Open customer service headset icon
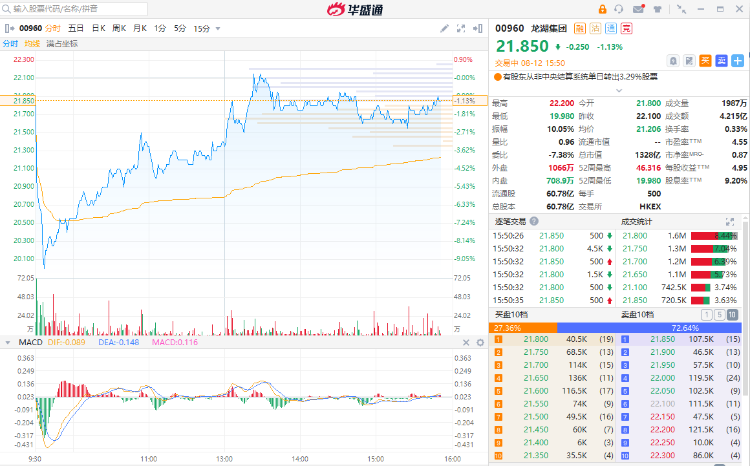The image size is (750, 466). tap(619, 9)
